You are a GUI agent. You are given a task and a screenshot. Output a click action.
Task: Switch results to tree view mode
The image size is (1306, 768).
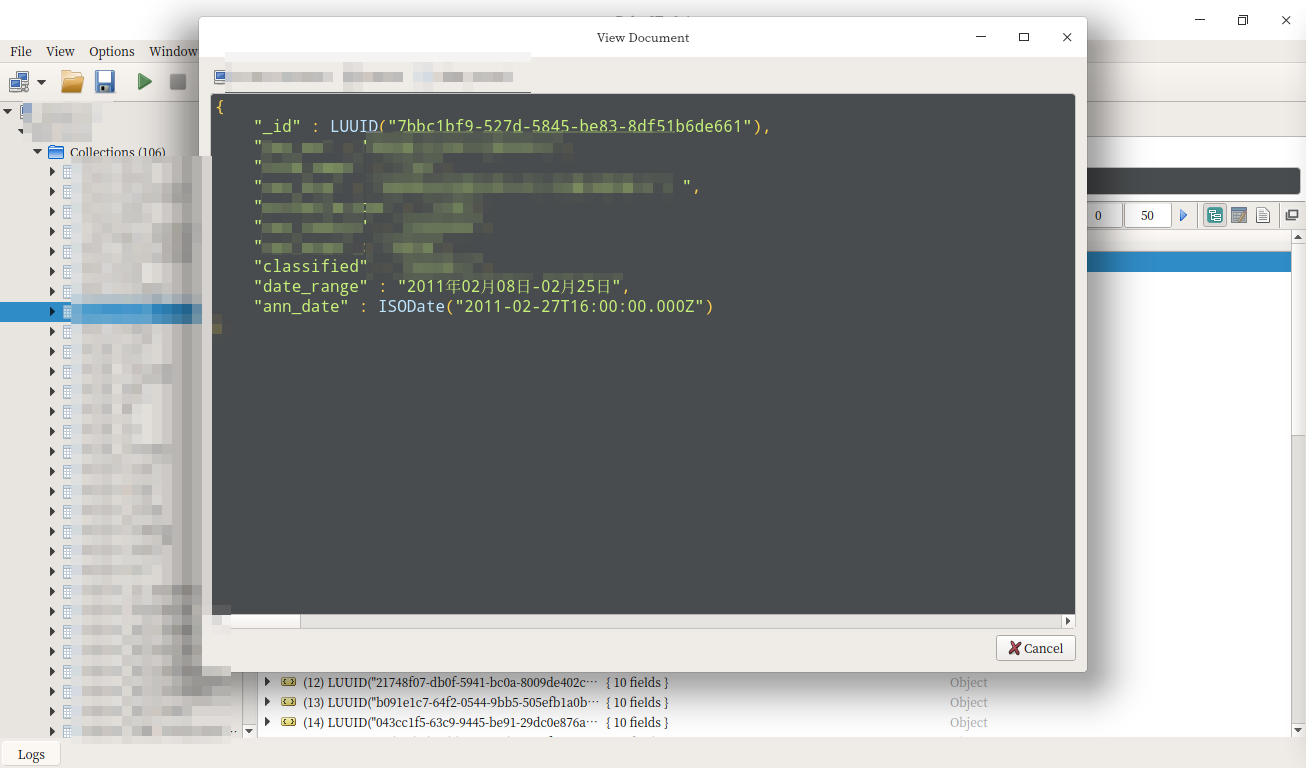(1215, 215)
